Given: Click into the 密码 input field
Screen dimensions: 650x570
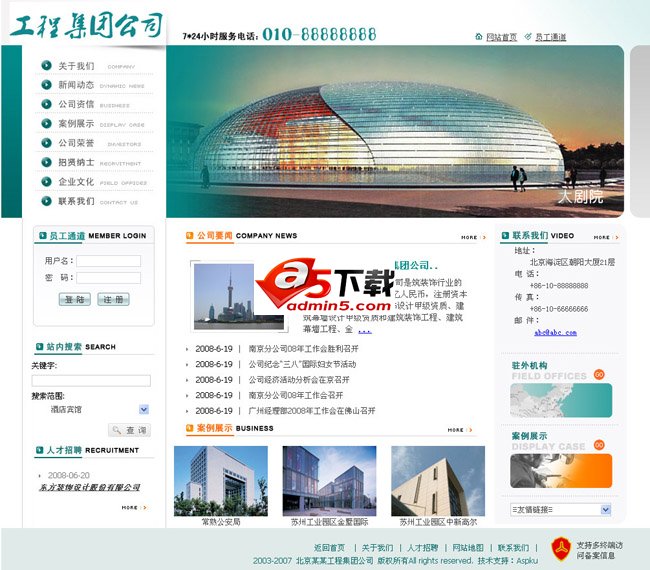Looking at the screenshot, I should click(x=109, y=278).
